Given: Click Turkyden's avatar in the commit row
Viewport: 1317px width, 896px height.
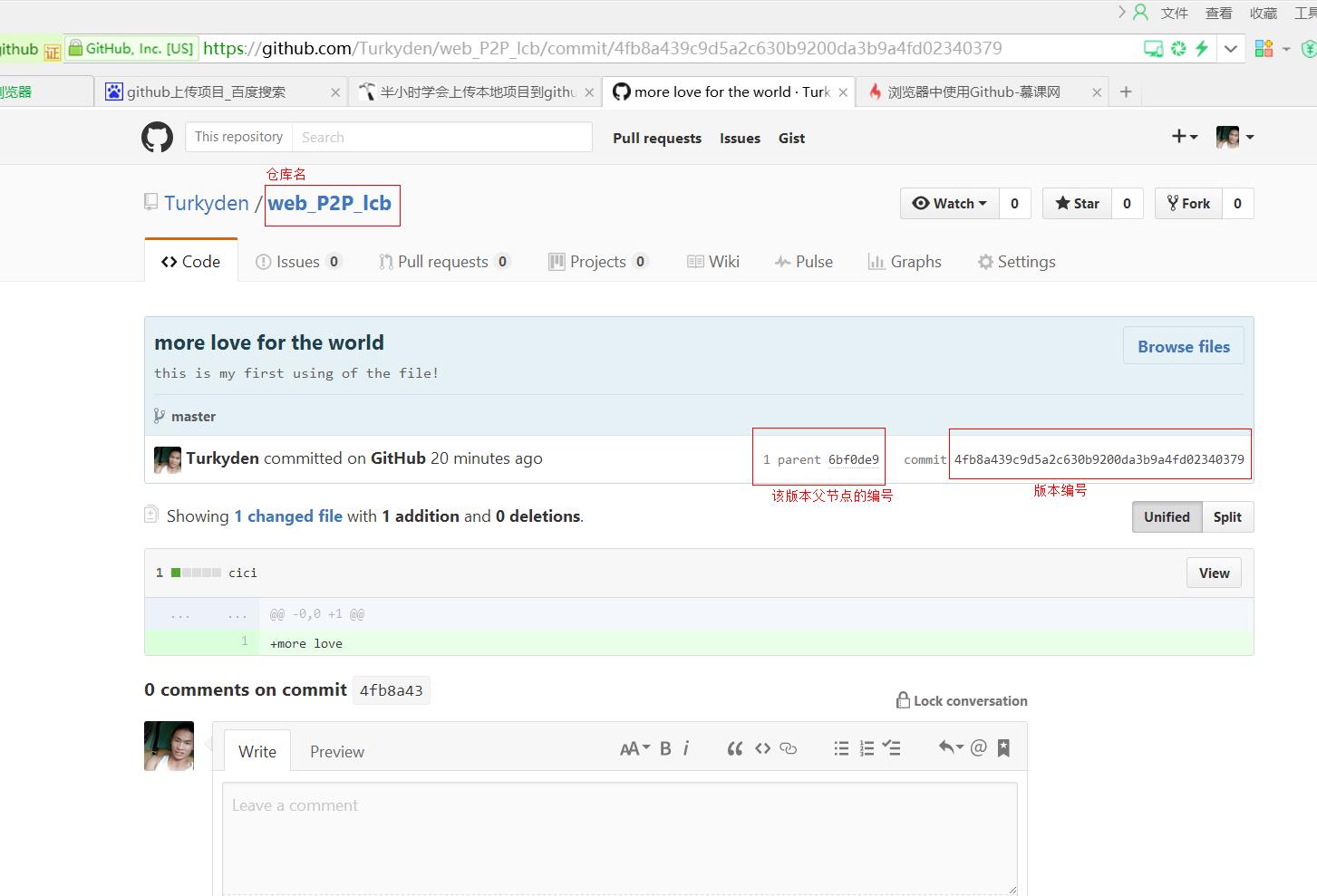Looking at the screenshot, I should tap(168, 459).
